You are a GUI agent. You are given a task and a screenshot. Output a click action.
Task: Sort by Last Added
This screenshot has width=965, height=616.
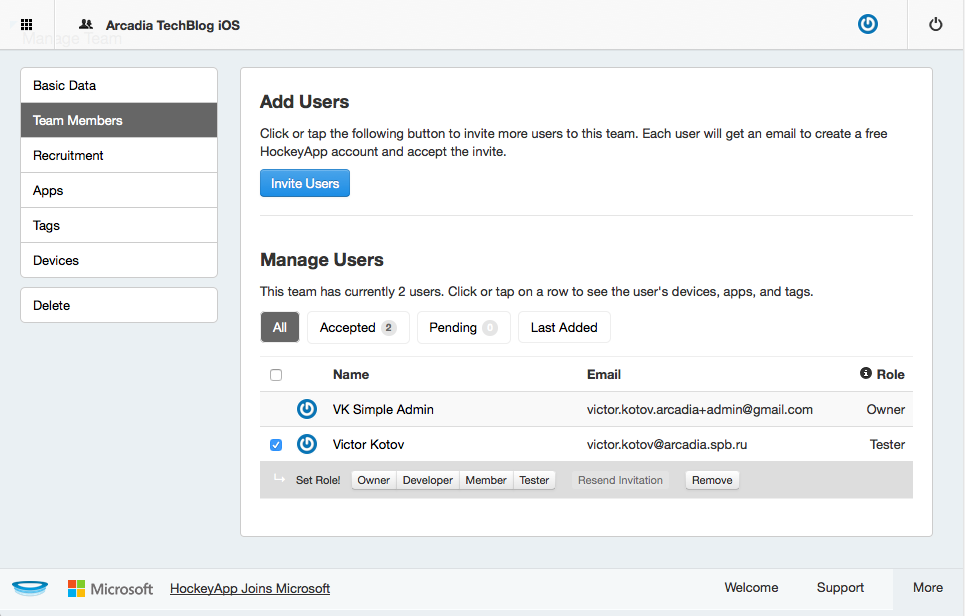(x=564, y=327)
